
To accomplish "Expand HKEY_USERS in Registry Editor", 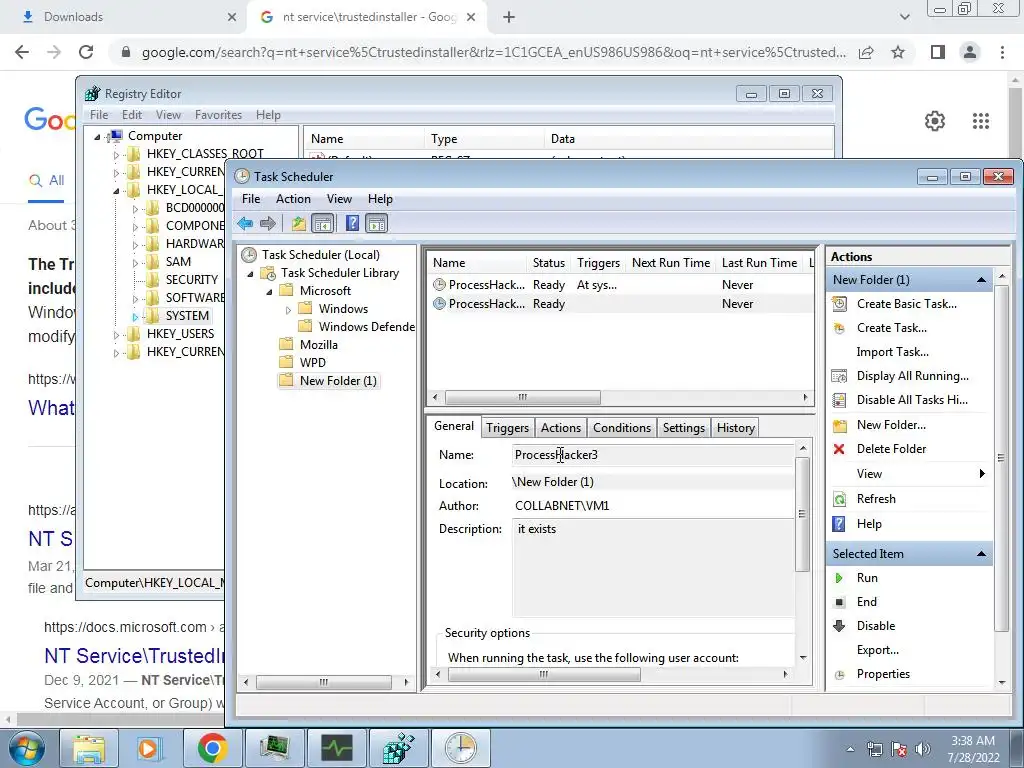I will coord(116,335).
